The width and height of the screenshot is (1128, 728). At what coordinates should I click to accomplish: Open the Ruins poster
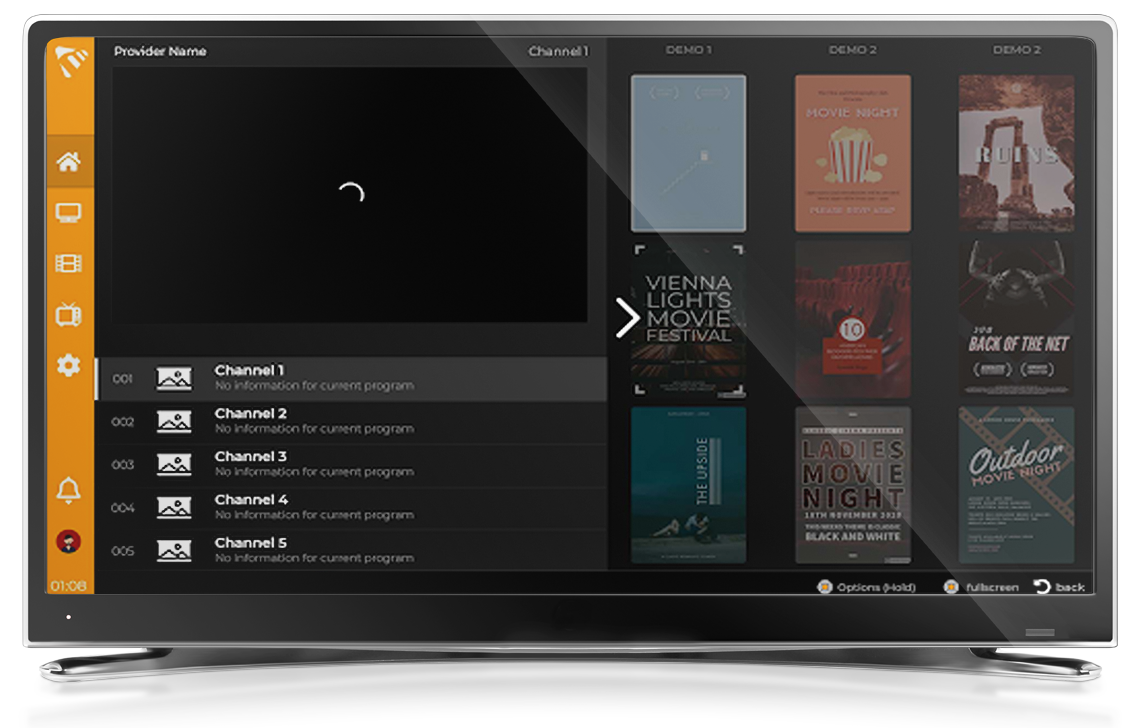click(x=1016, y=153)
